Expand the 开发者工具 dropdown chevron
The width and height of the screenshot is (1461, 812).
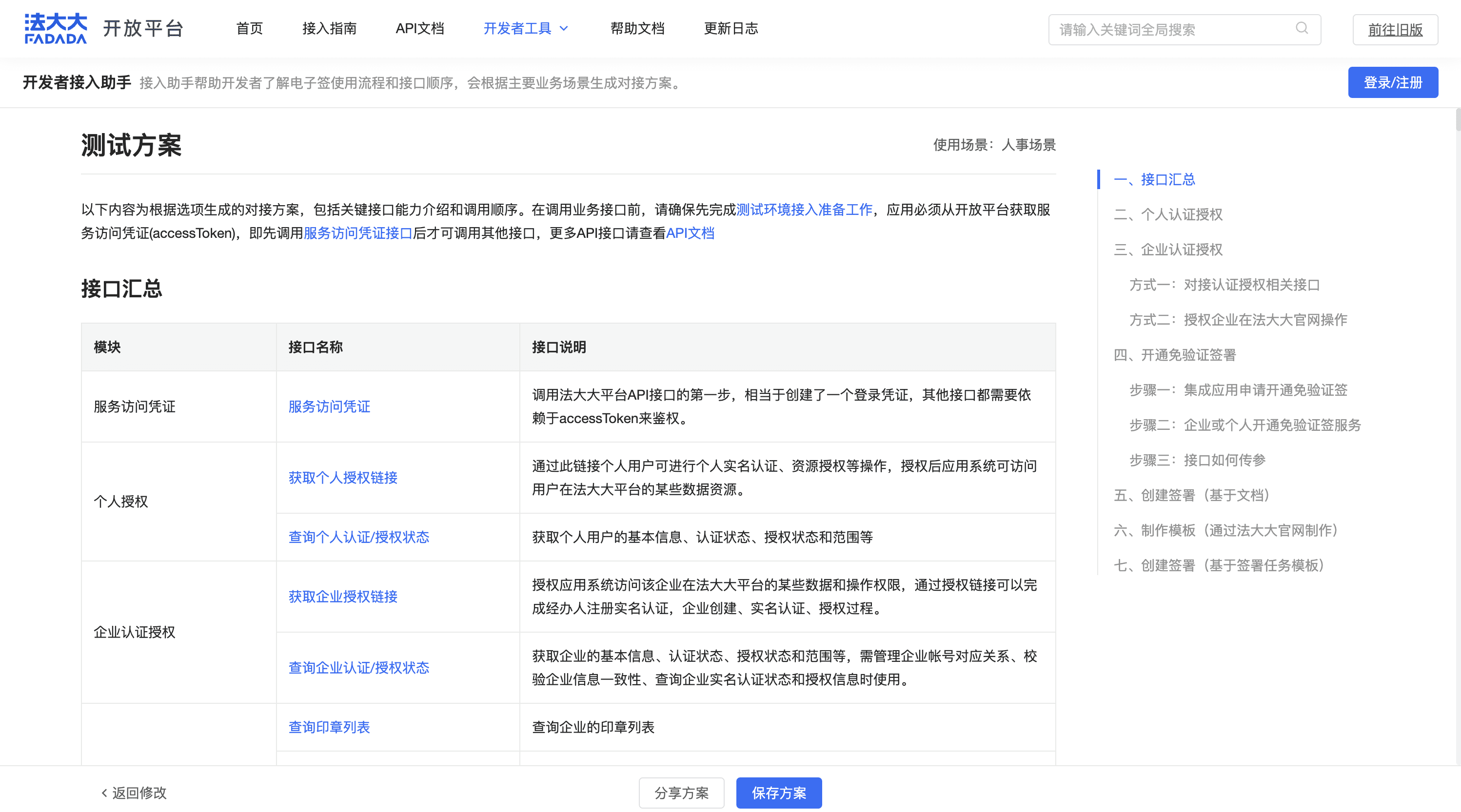(564, 29)
